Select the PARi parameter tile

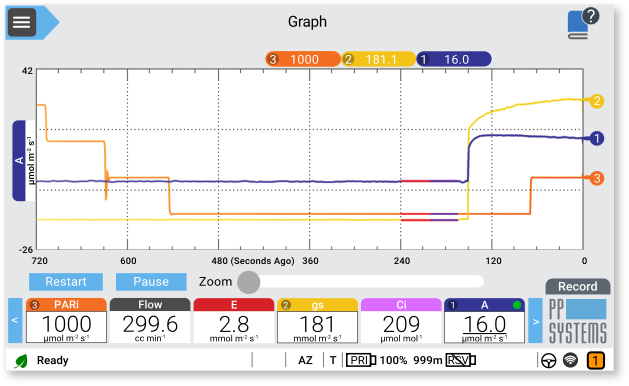66,320
